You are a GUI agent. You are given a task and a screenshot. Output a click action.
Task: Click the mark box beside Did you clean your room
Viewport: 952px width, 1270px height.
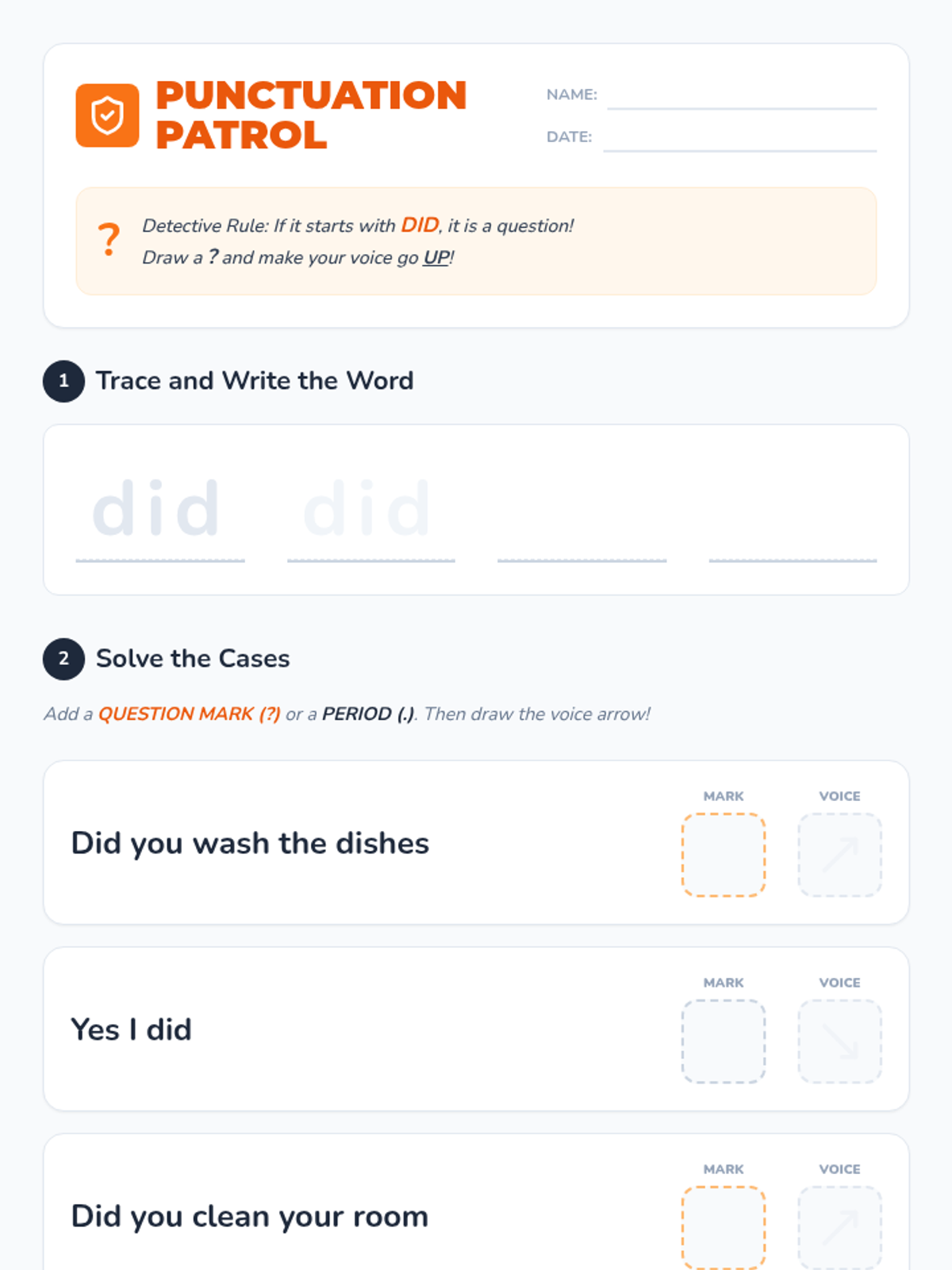coord(724,1228)
